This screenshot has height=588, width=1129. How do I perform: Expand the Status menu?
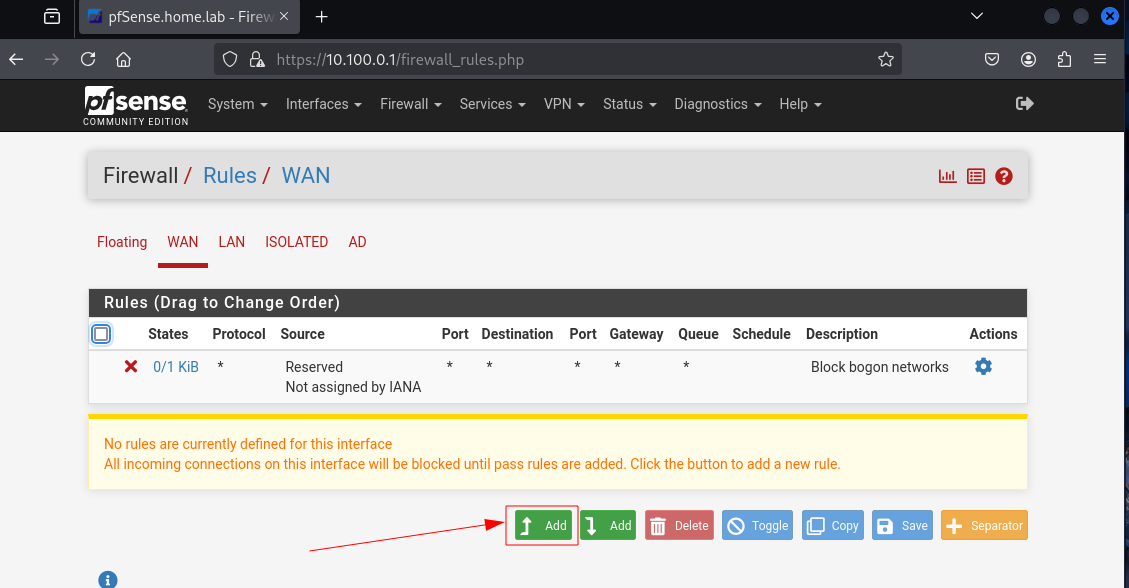(x=629, y=104)
